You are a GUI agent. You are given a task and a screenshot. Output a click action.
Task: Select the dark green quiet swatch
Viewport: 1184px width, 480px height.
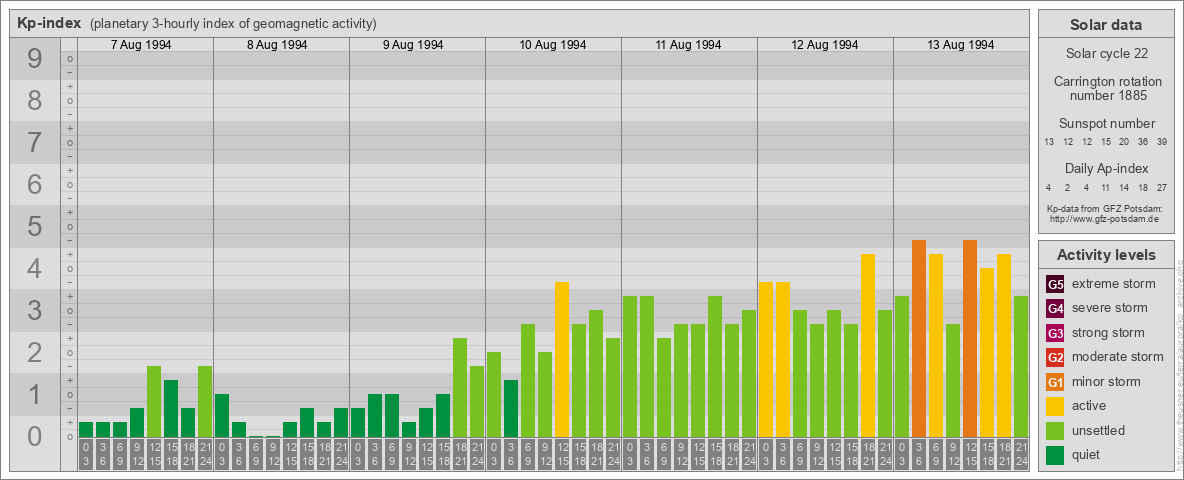pos(1055,454)
